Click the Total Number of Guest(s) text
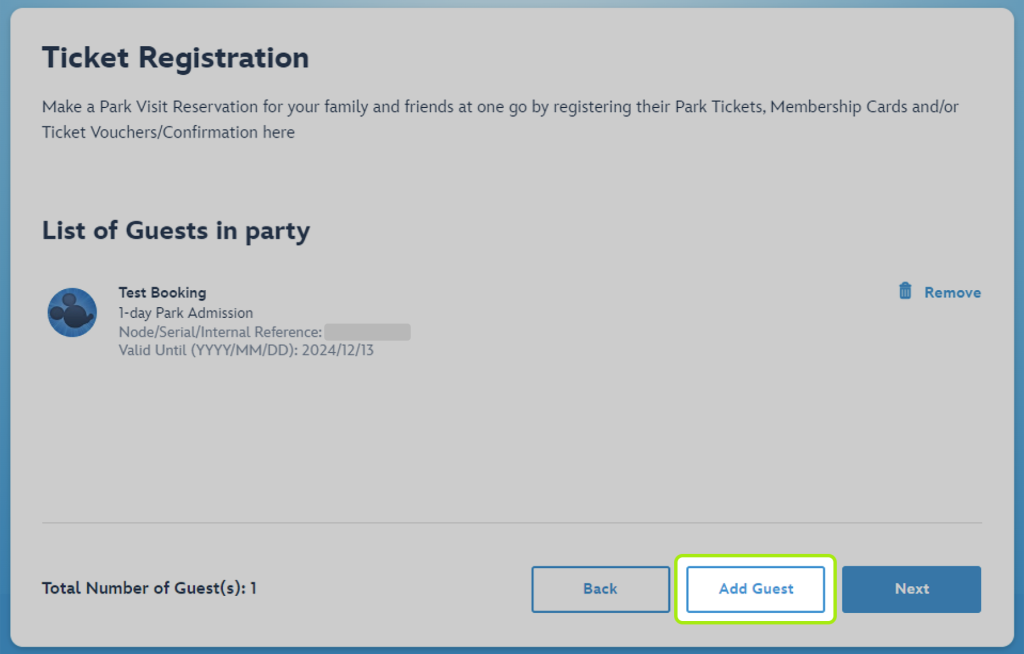Screen dimensions: 1024x654 (x=143, y=588)
